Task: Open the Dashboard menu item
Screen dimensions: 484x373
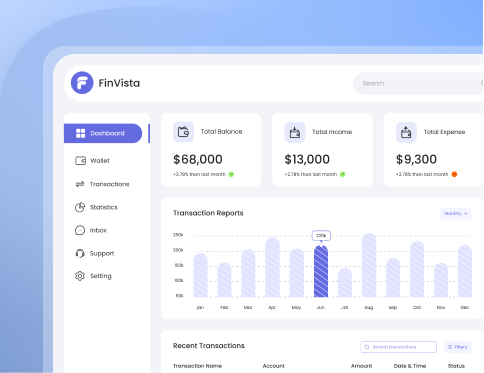Action: point(103,133)
